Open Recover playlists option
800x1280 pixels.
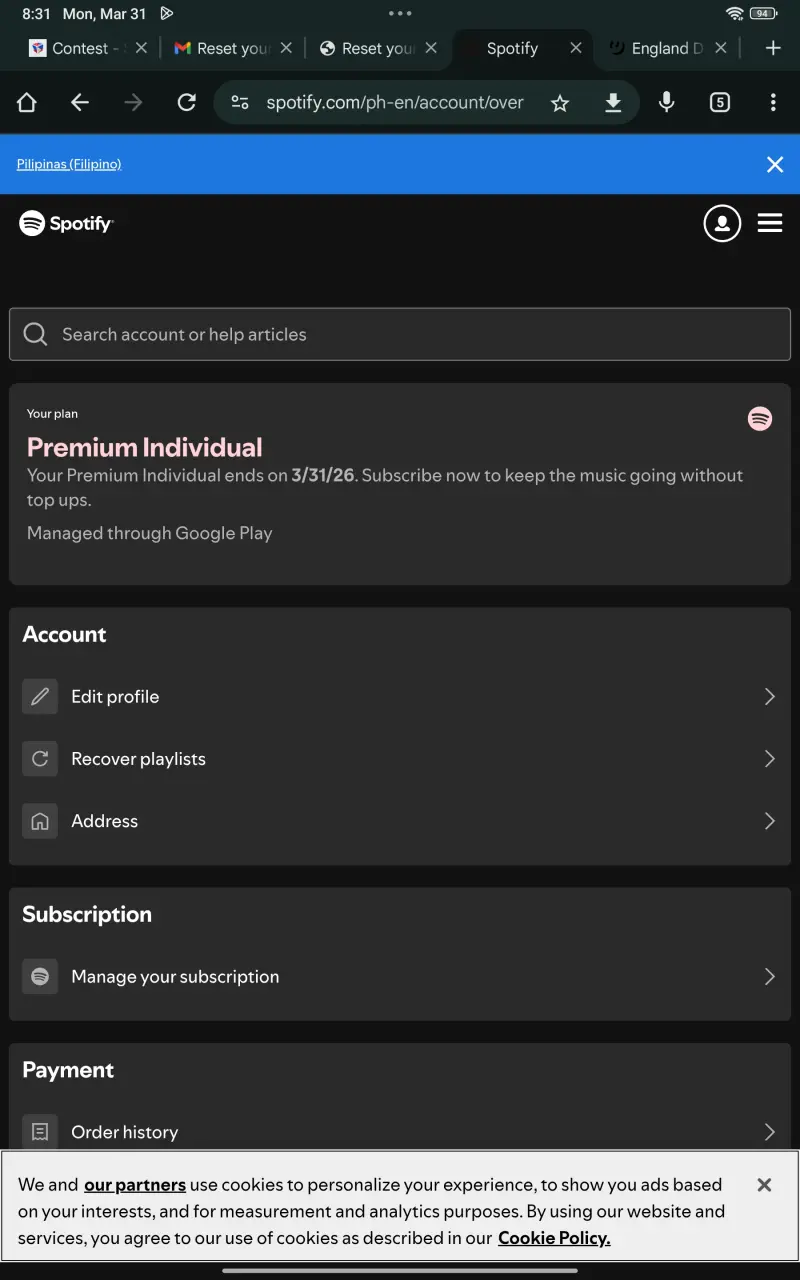coord(400,759)
